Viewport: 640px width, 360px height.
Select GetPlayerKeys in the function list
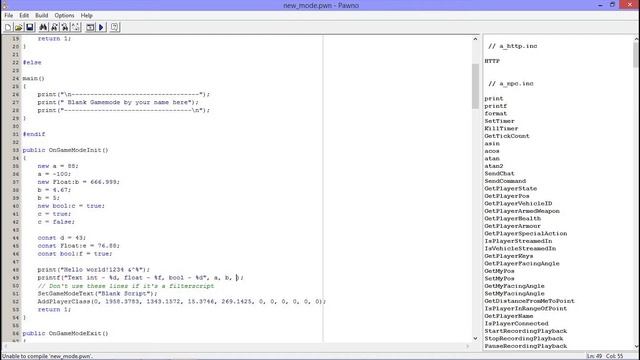point(509,256)
